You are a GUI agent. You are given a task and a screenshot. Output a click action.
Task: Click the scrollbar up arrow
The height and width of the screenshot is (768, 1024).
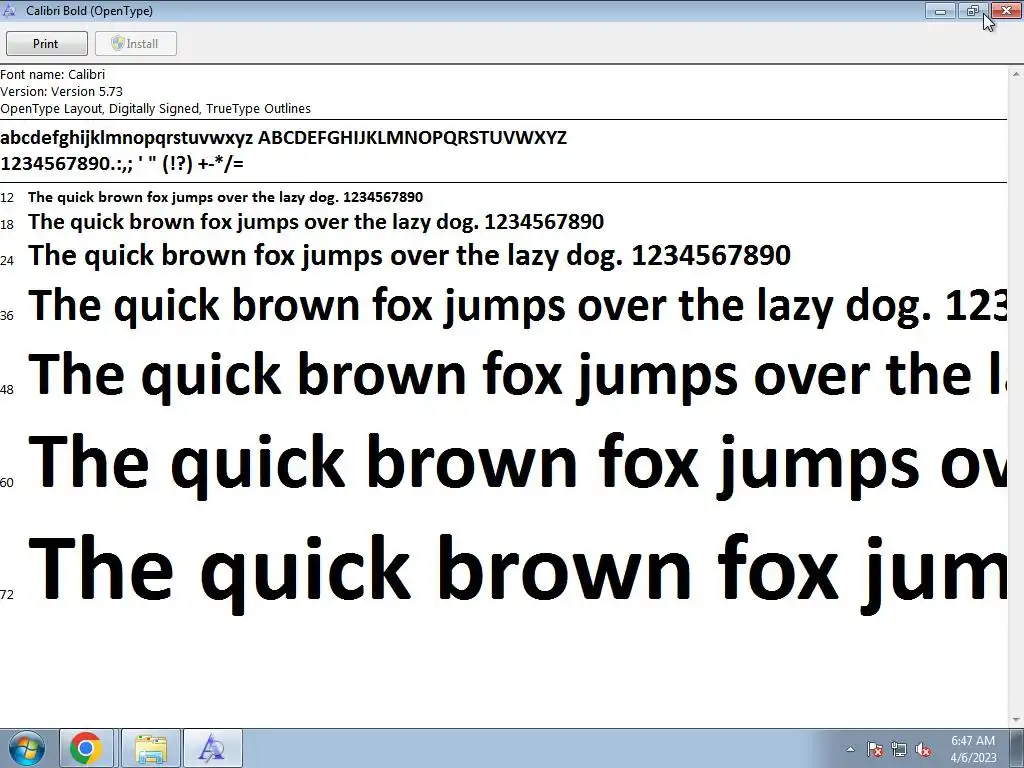pos(1016,72)
